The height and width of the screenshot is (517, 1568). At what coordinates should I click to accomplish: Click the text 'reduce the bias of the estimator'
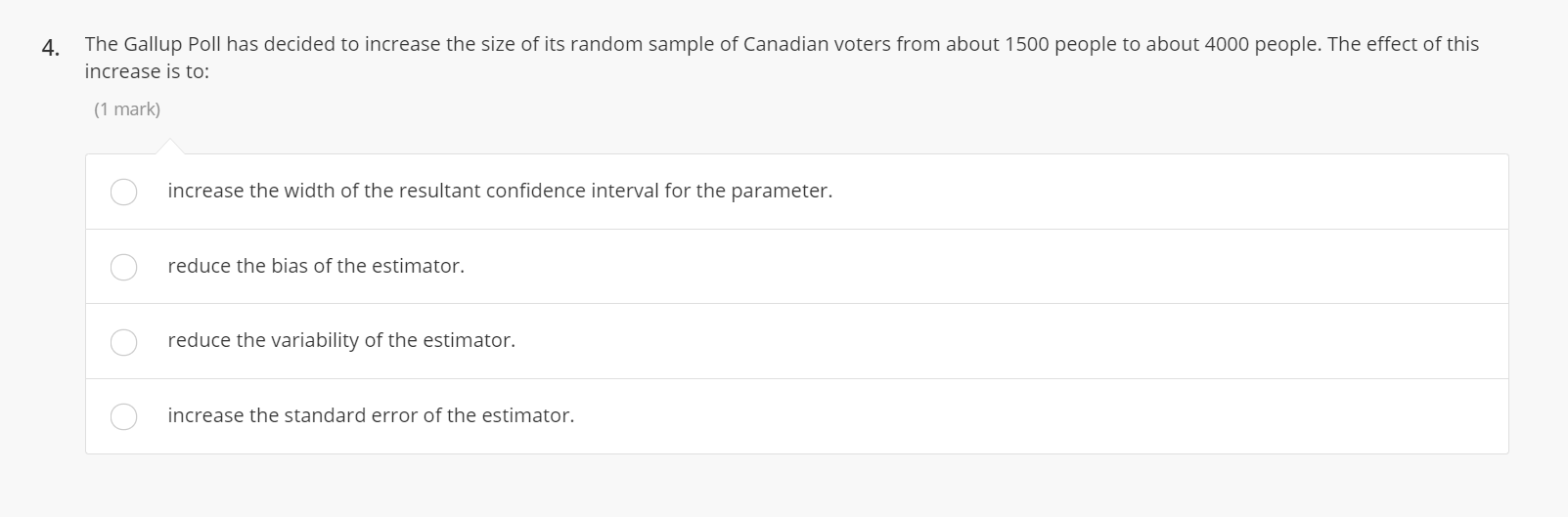click(x=315, y=266)
